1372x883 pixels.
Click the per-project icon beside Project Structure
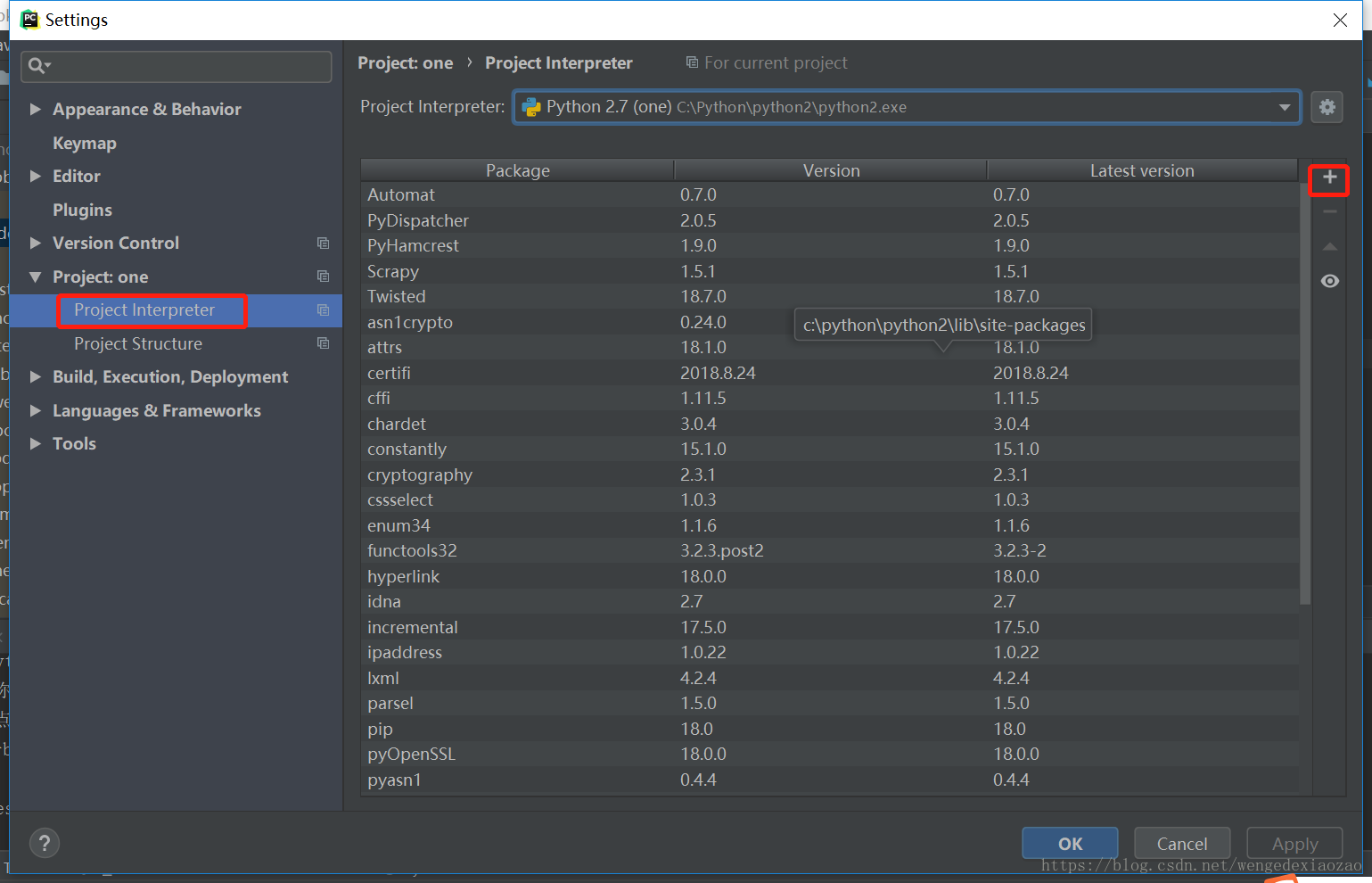(323, 343)
